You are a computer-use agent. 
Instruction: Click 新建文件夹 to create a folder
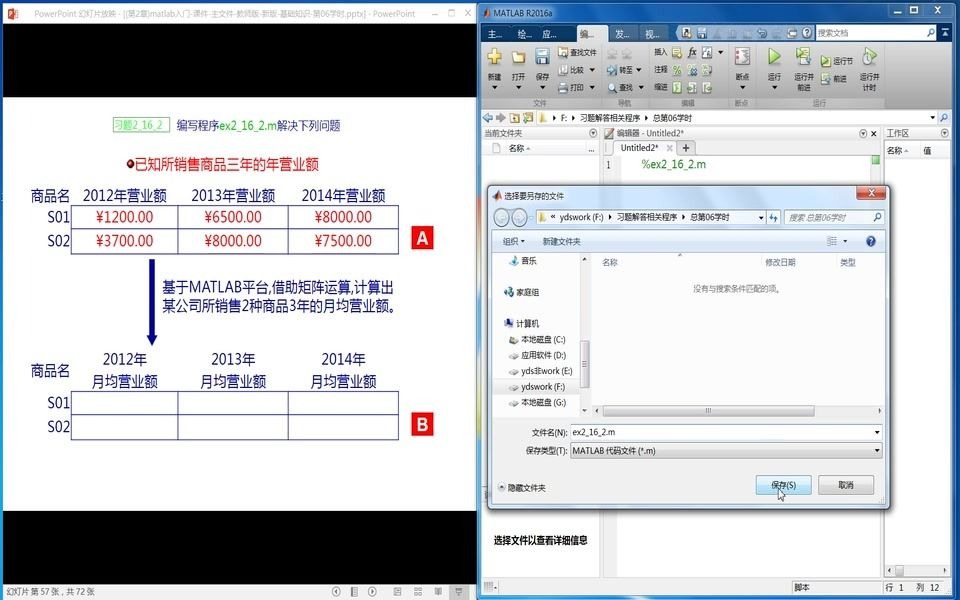coord(562,243)
